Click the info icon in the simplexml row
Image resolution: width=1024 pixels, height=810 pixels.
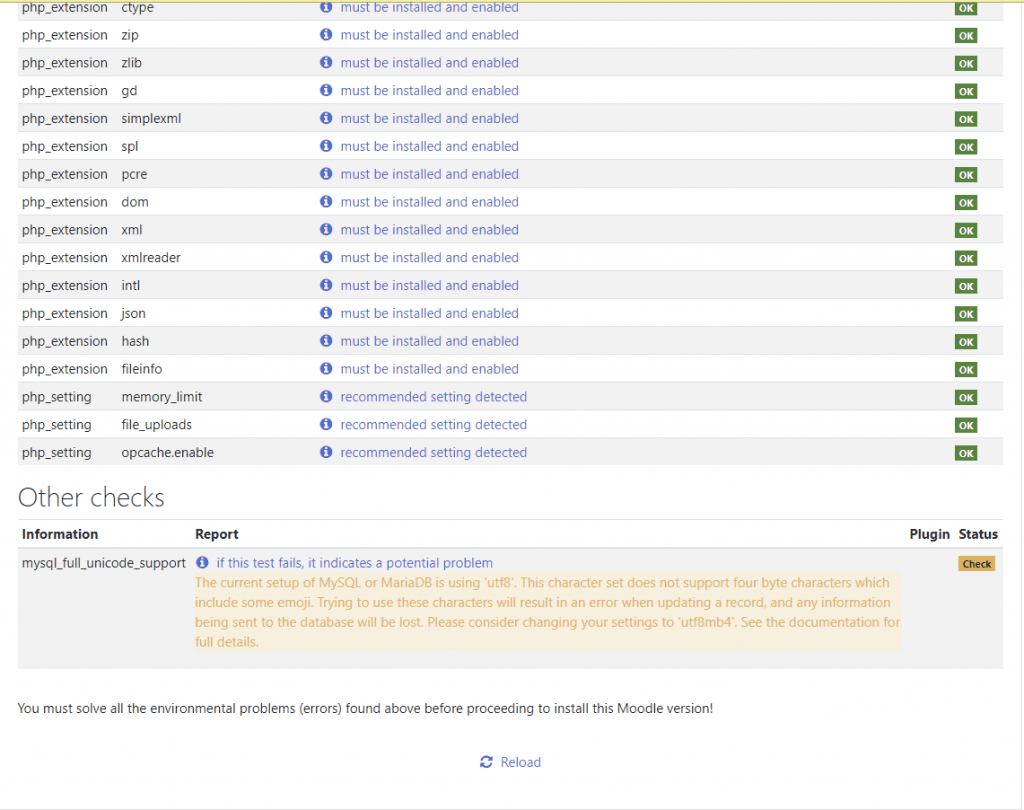coord(326,118)
